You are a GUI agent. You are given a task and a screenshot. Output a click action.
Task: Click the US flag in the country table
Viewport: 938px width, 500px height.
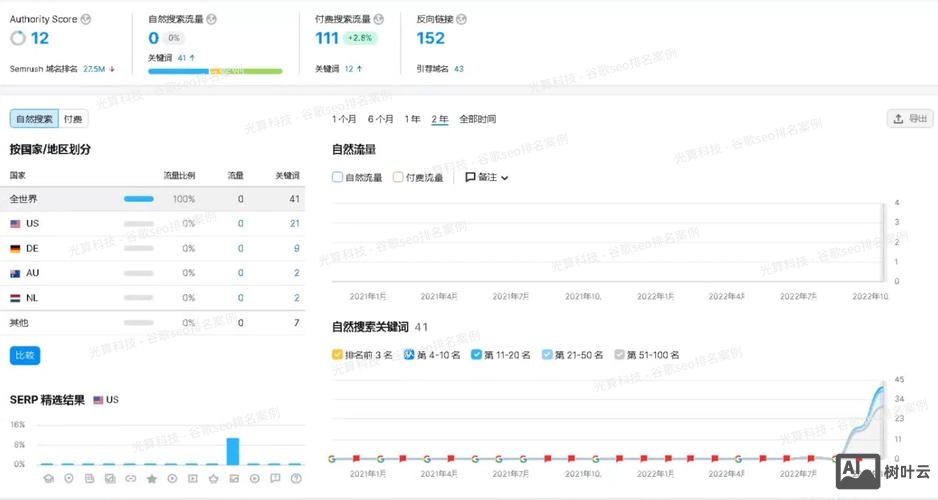(x=16, y=224)
